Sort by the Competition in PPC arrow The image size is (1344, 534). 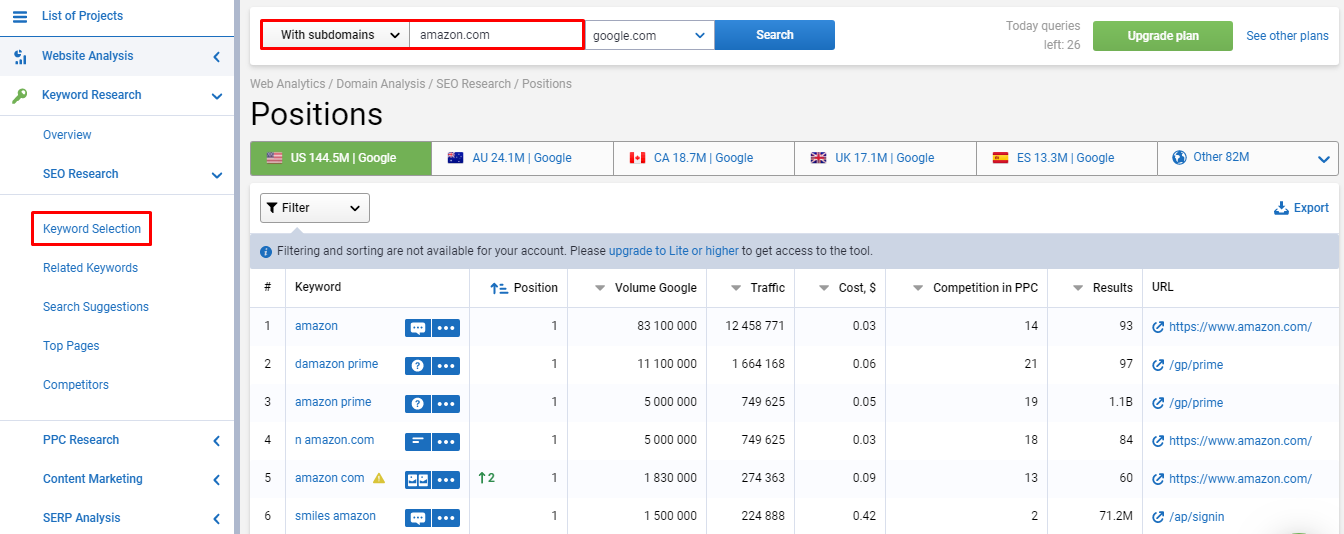(918, 288)
